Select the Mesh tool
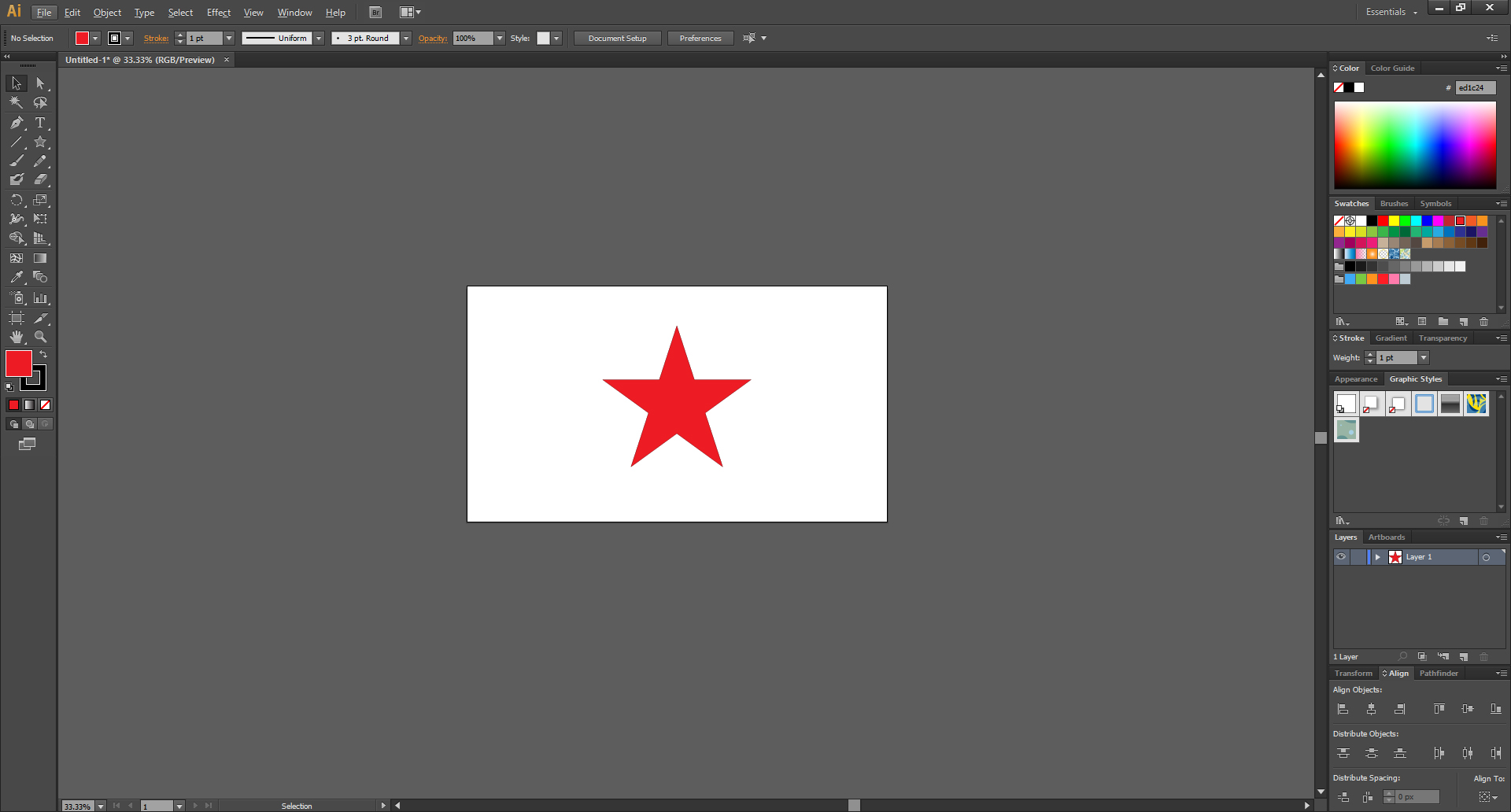1511x812 pixels. [17, 258]
